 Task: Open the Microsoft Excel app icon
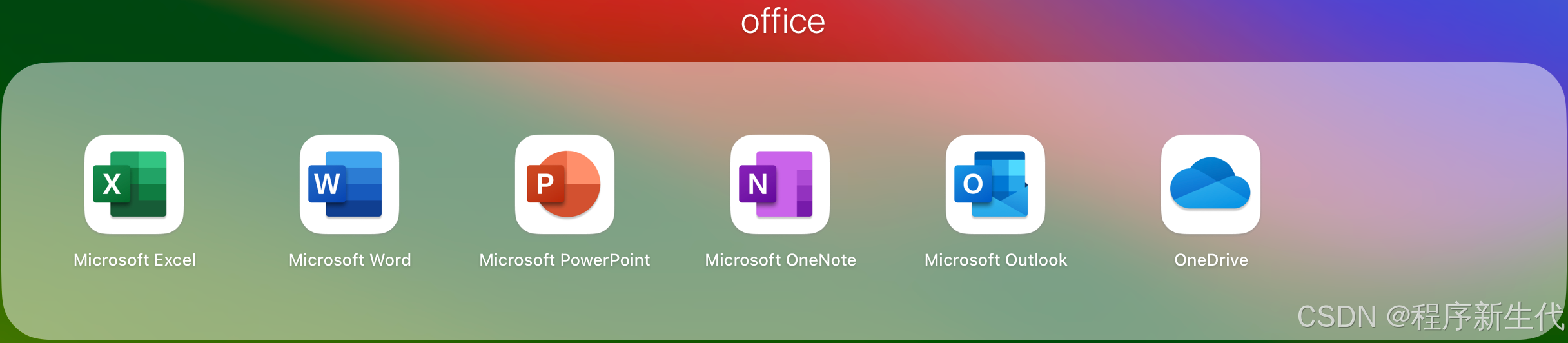(134, 184)
